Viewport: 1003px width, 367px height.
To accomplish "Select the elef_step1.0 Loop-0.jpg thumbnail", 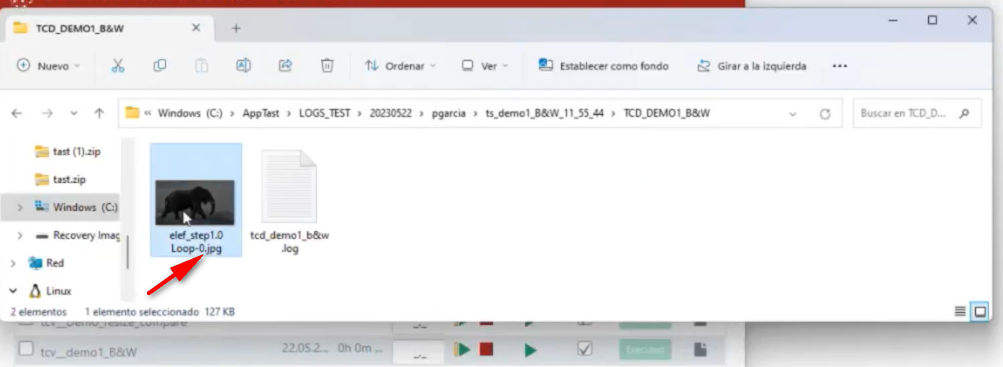I will coord(196,200).
